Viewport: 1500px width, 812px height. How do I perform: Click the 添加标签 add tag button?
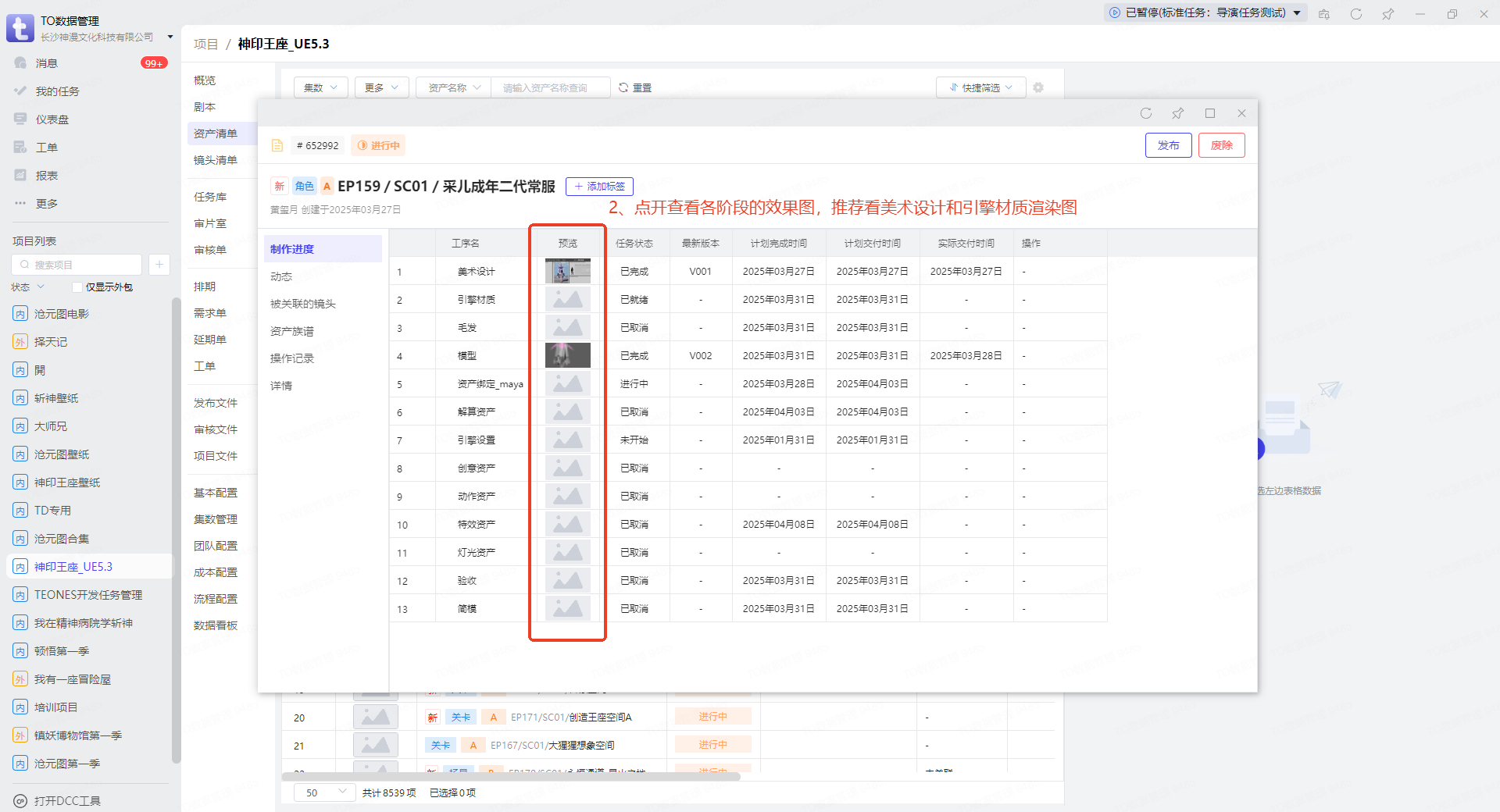coord(599,187)
